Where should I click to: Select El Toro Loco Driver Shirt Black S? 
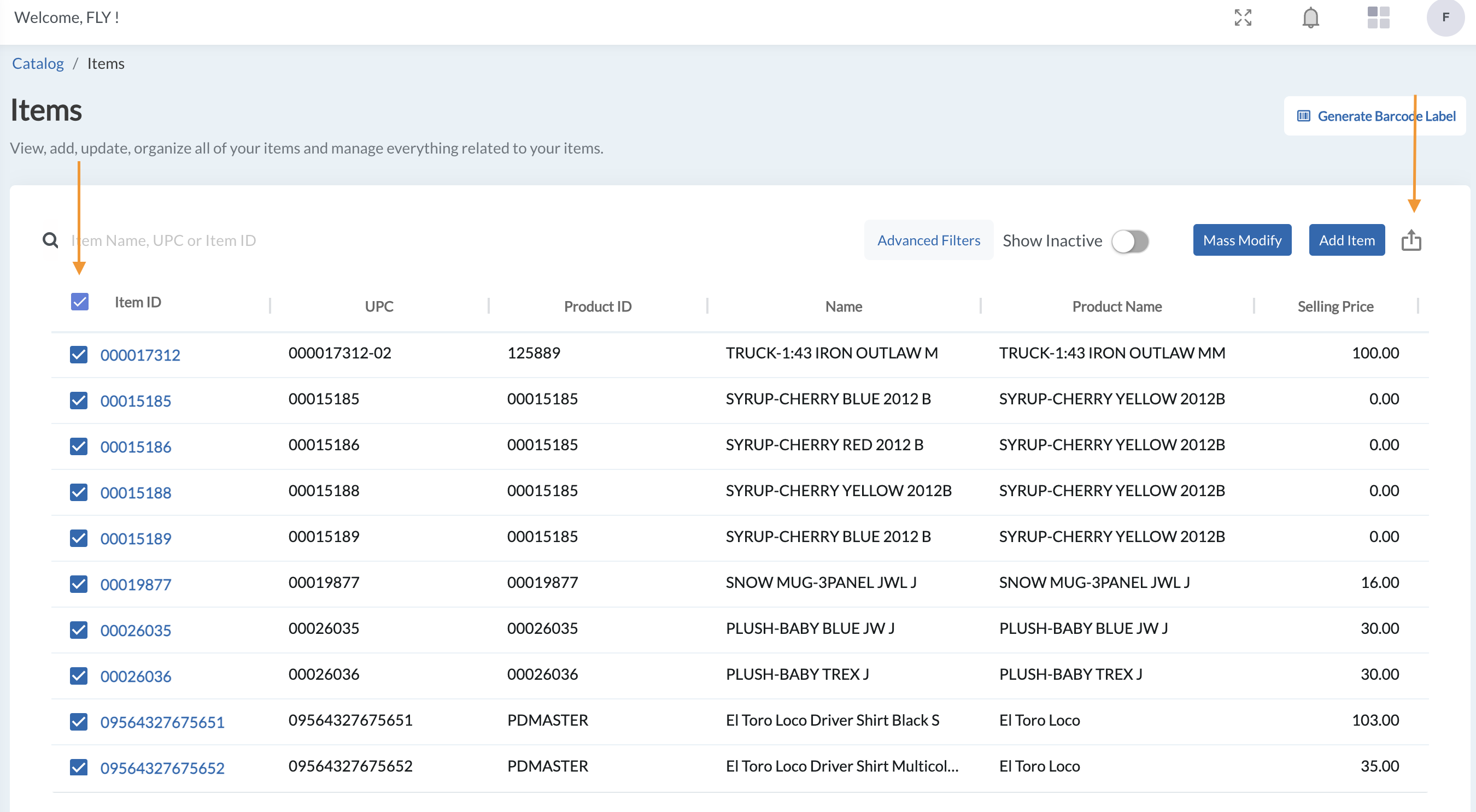click(832, 720)
